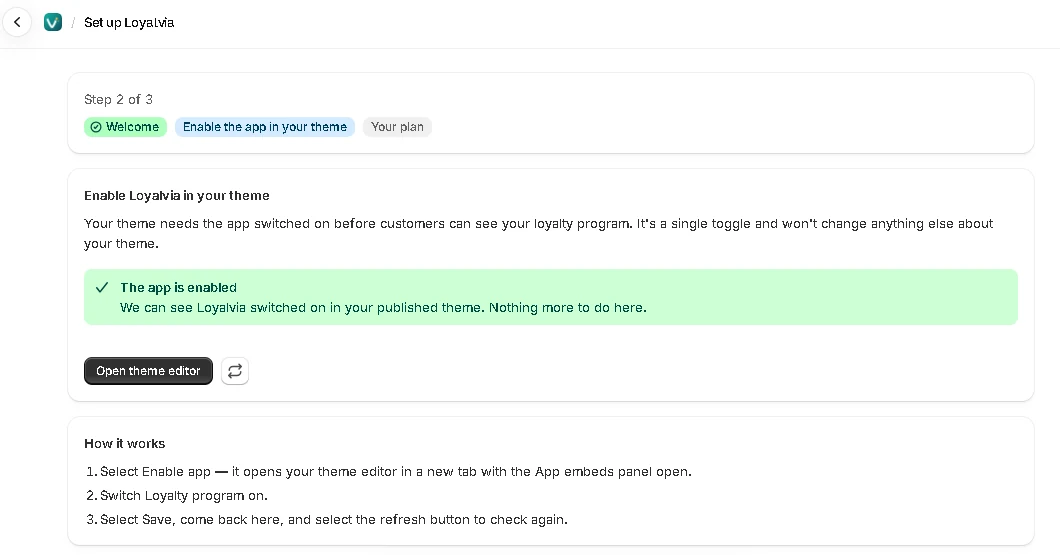
Task: Click the How it works heading
Action: [124, 443]
